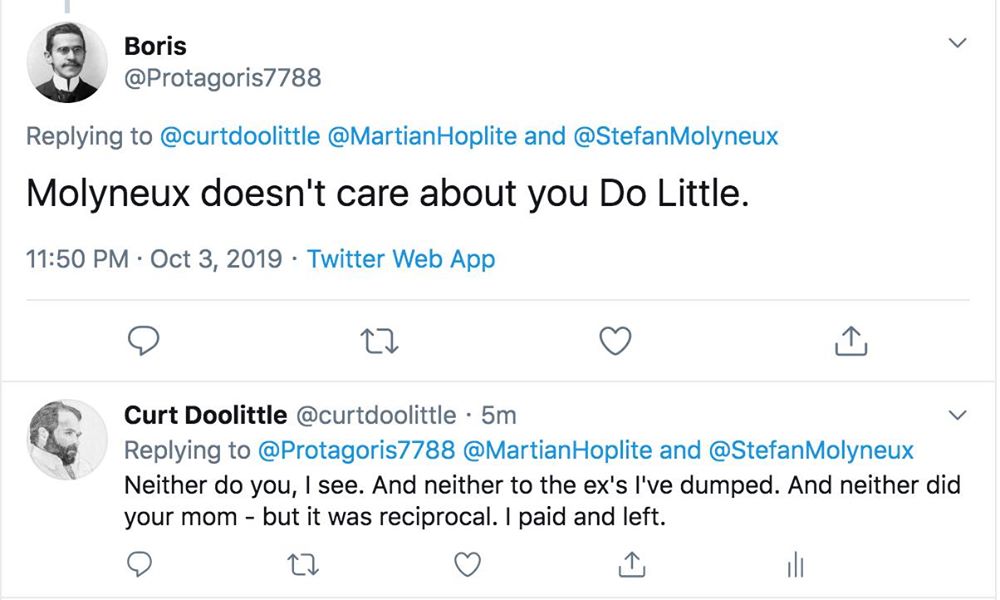Screen dimensions: 1000x600
Task: Reply to Boris's main tweet
Action: pyautogui.click(x=146, y=342)
